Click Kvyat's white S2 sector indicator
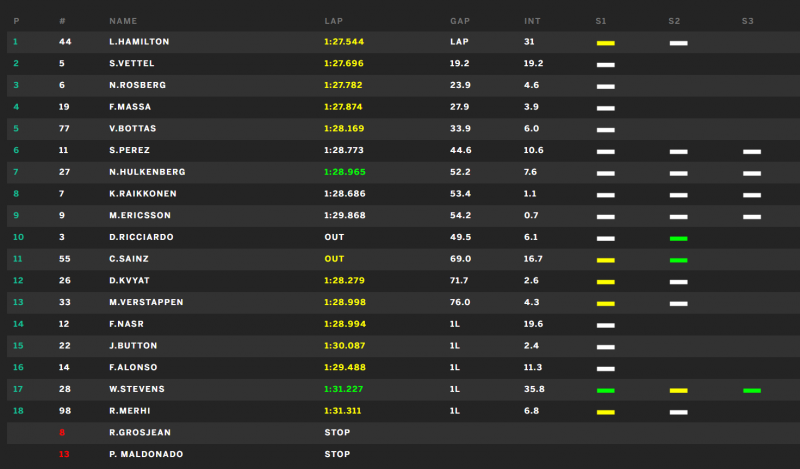The width and height of the screenshot is (800, 469). [679, 282]
